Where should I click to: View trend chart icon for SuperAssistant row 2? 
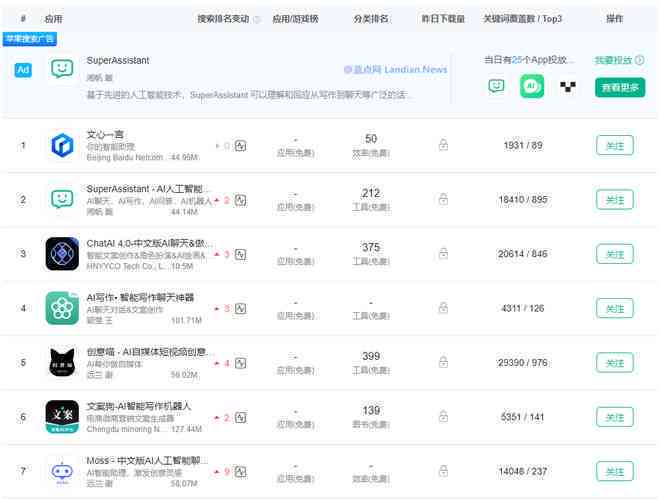240,200
